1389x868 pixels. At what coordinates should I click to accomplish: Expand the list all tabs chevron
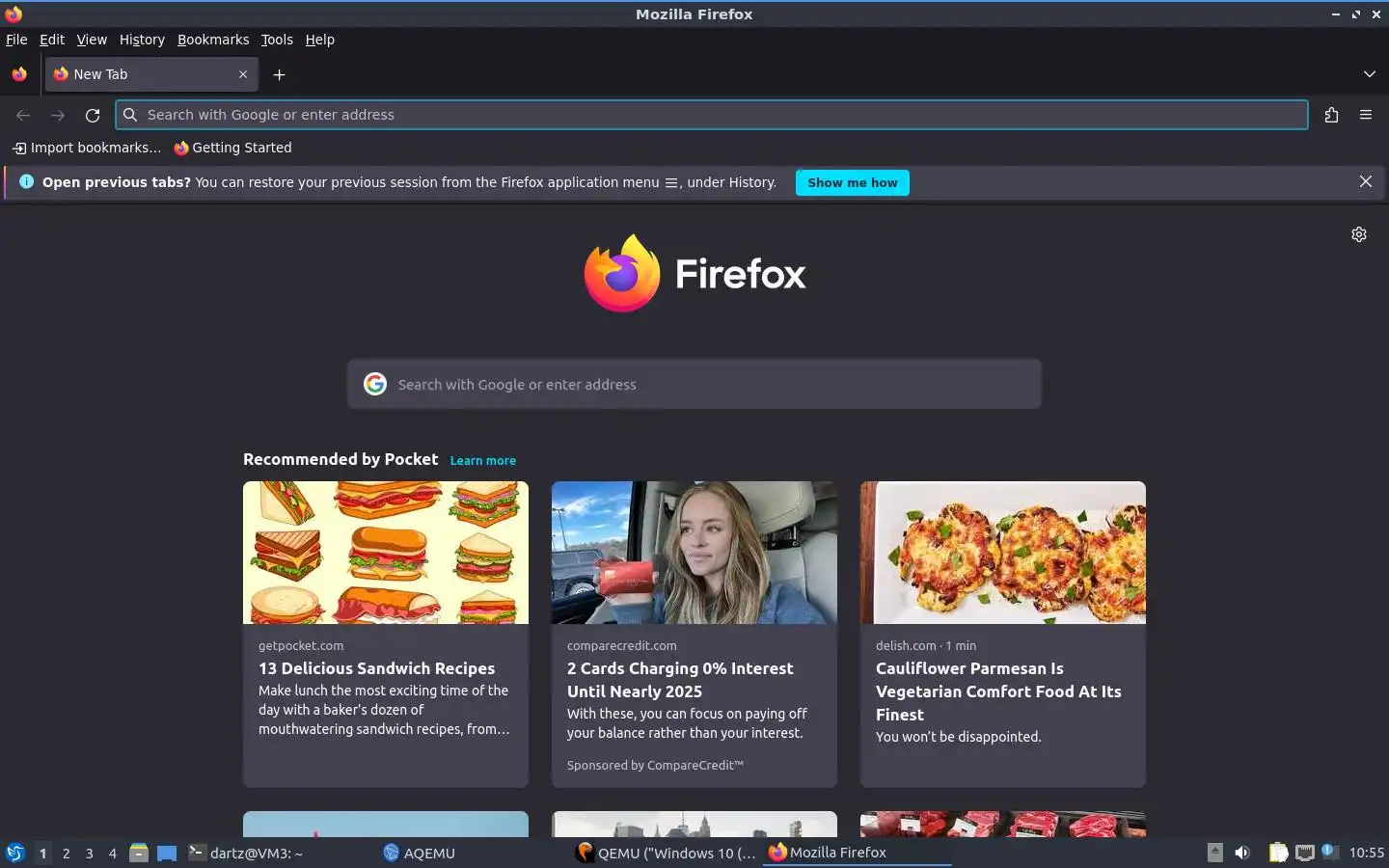point(1369,74)
